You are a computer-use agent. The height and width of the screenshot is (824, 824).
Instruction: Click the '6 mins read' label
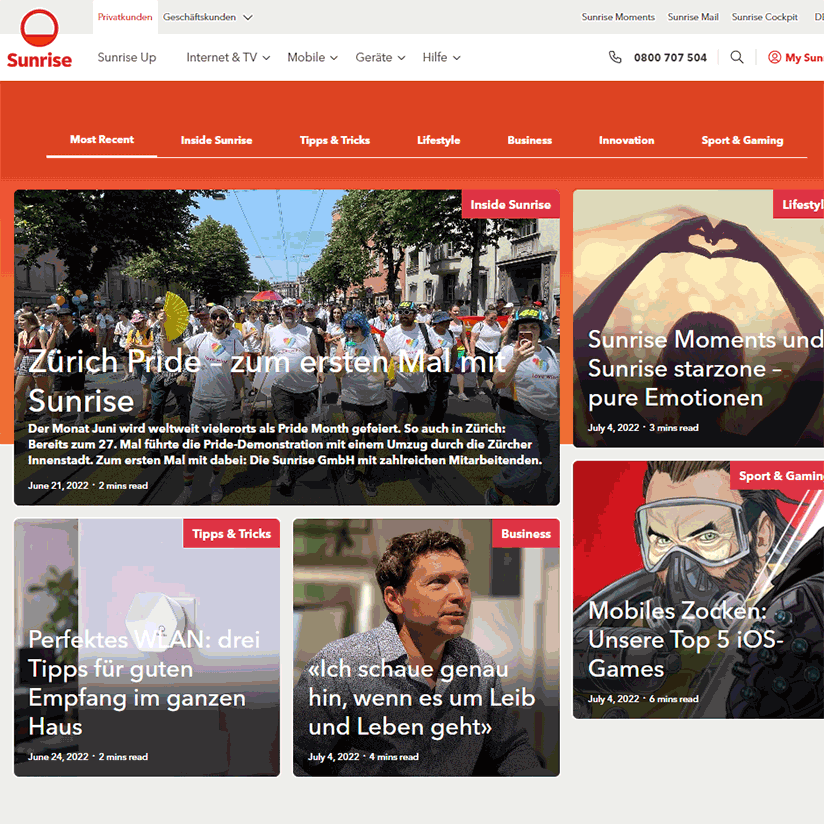coord(674,699)
